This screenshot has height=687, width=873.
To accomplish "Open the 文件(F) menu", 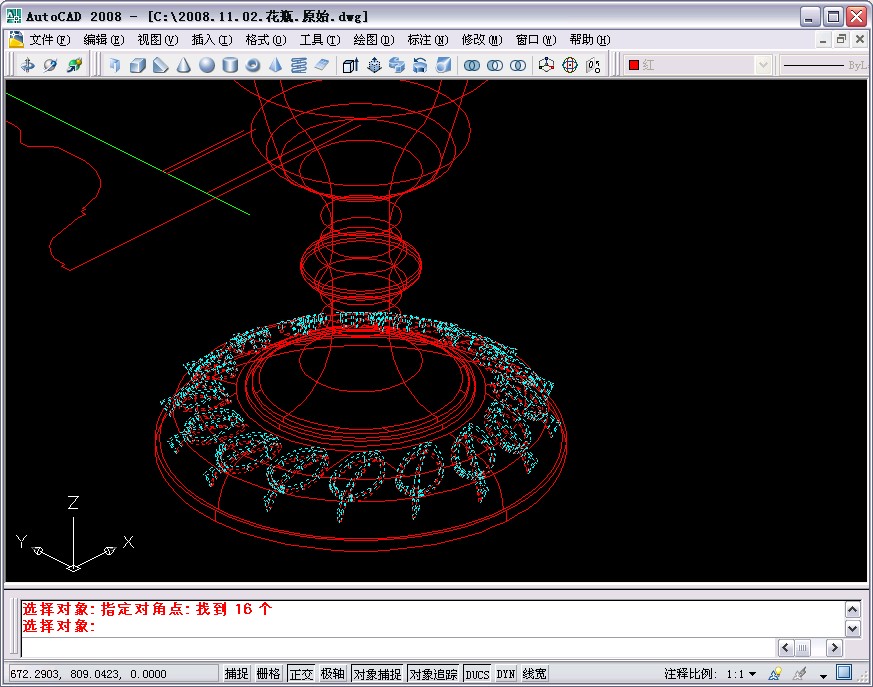I will [x=50, y=40].
